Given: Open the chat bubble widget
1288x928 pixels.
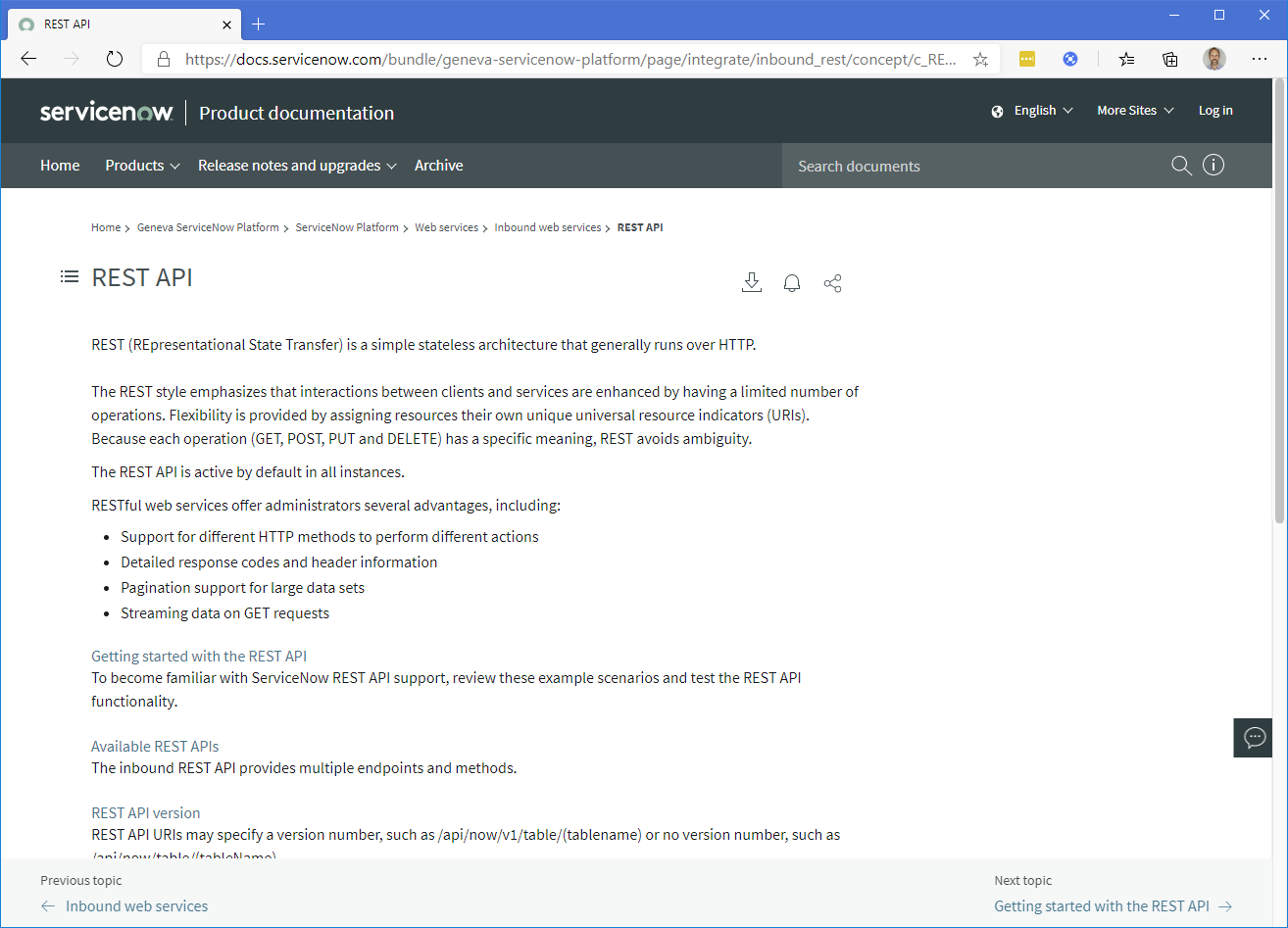Looking at the screenshot, I should point(1253,737).
